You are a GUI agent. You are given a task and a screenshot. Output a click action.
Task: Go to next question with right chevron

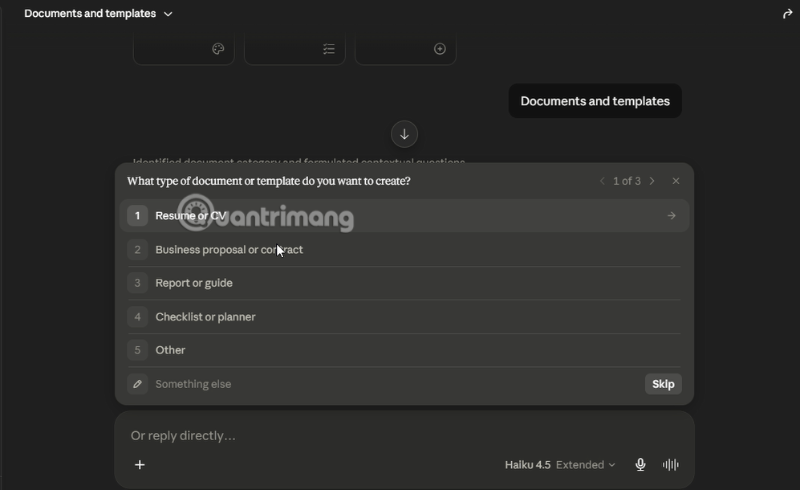pos(652,181)
